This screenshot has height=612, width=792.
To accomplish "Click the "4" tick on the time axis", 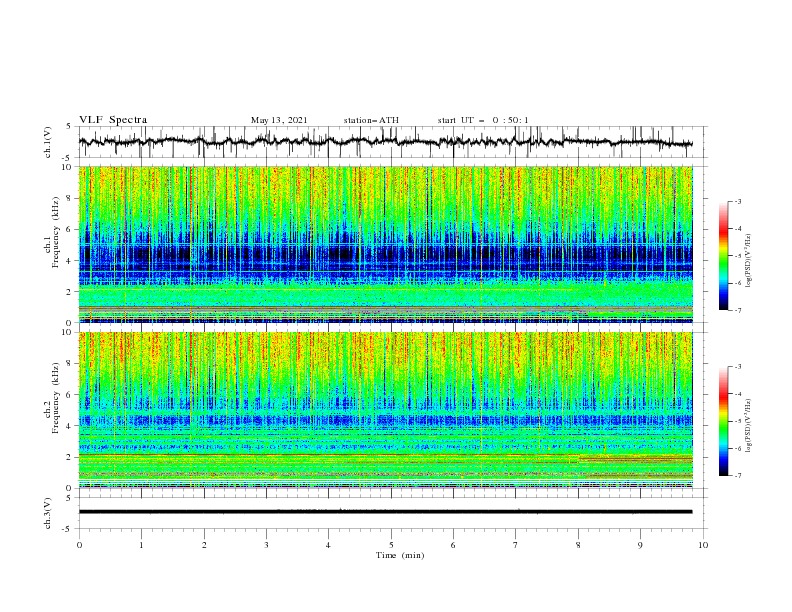I will point(328,545).
